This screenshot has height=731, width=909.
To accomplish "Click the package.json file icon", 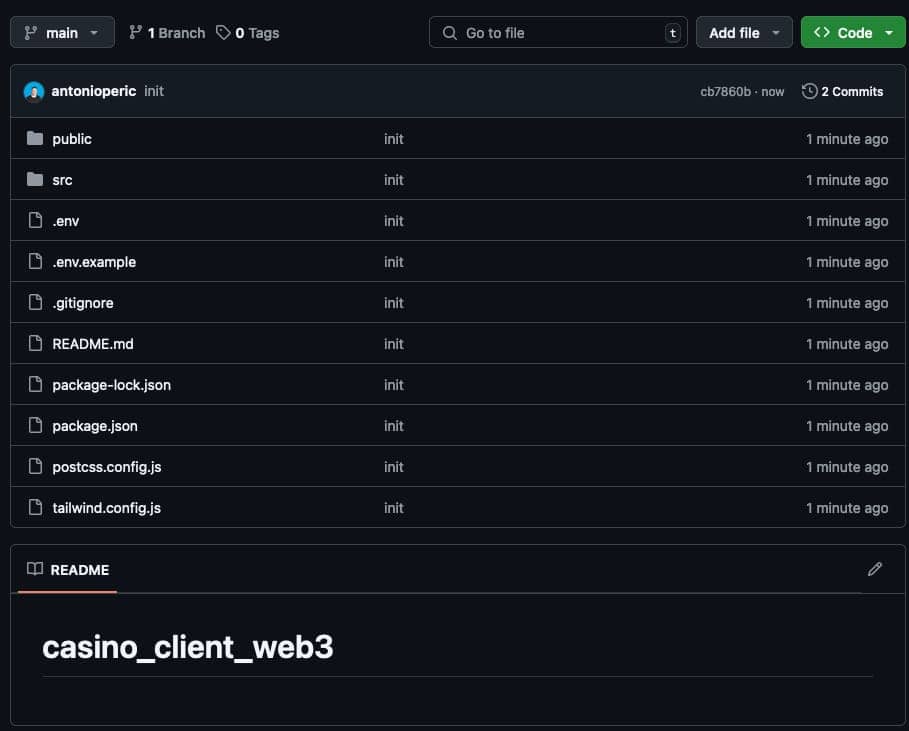I will click(35, 425).
